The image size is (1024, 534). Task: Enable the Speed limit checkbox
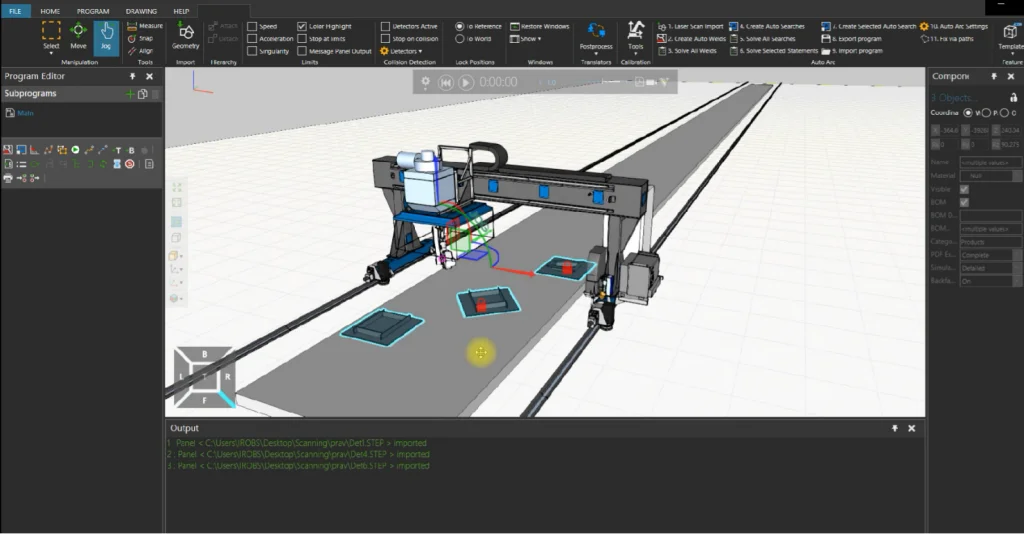[253, 26]
